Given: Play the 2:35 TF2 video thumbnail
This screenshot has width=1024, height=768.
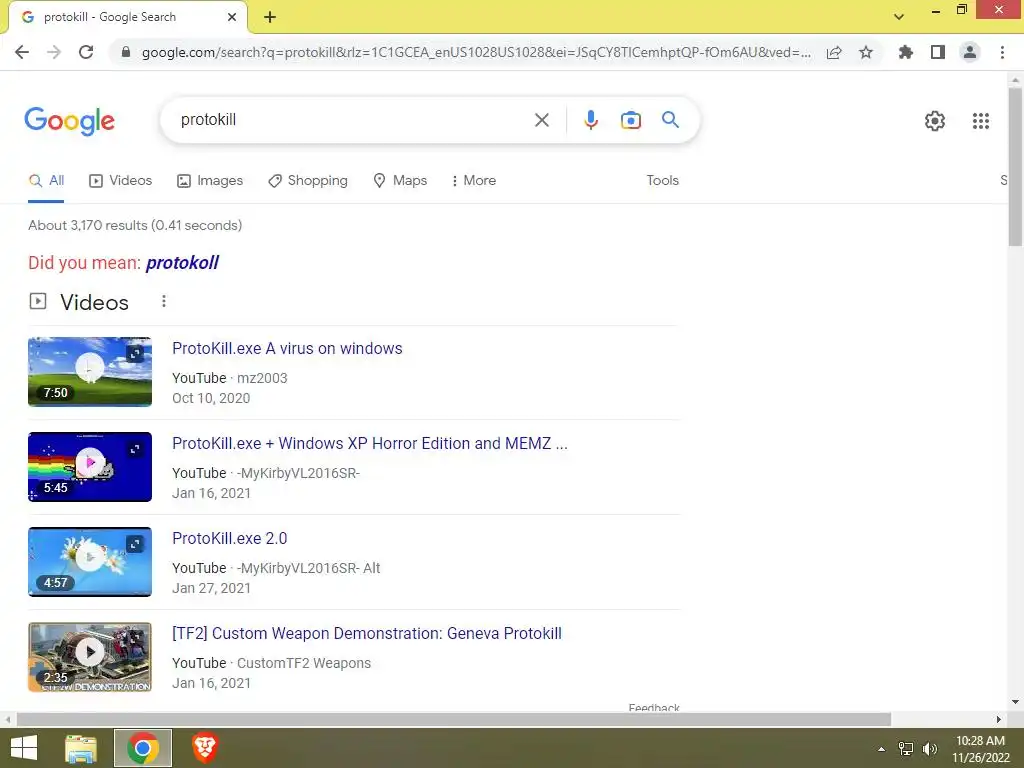Looking at the screenshot, I should click(x=90, y=657).
